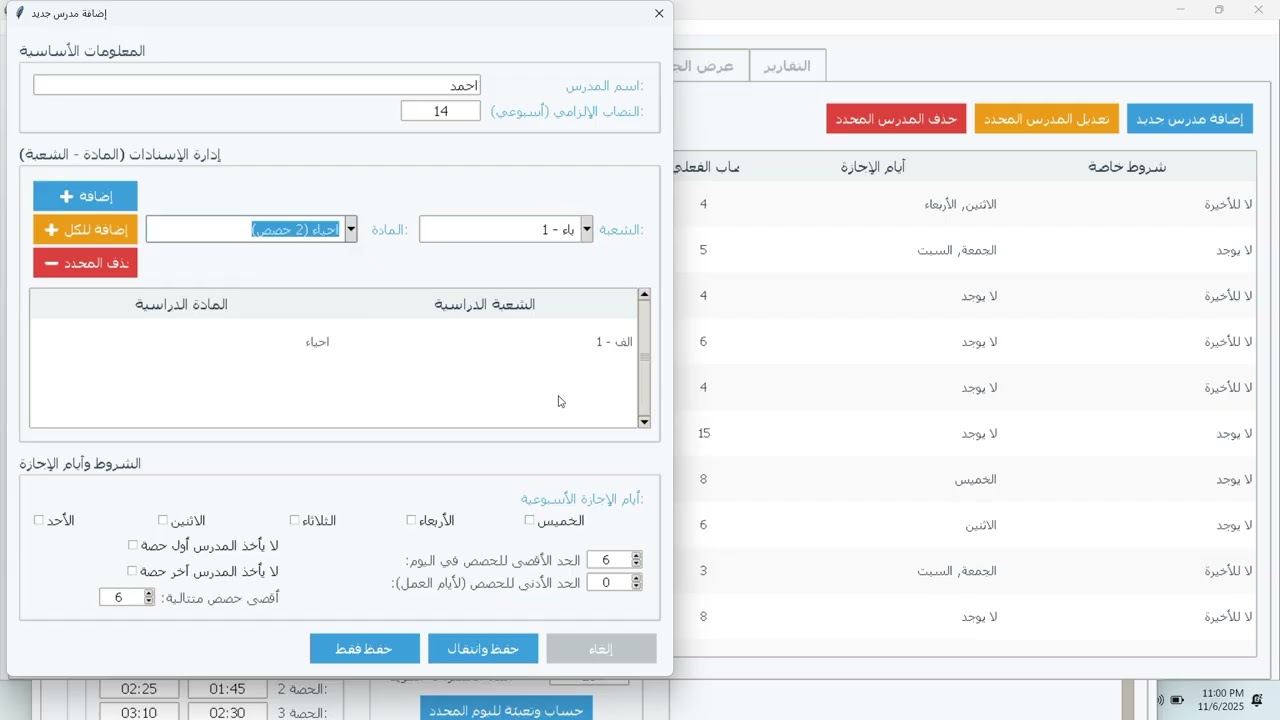Click the red حذف المحدد minus button in dialog
The width and height of the screenshot is (1280, 720).
(85, 263)
